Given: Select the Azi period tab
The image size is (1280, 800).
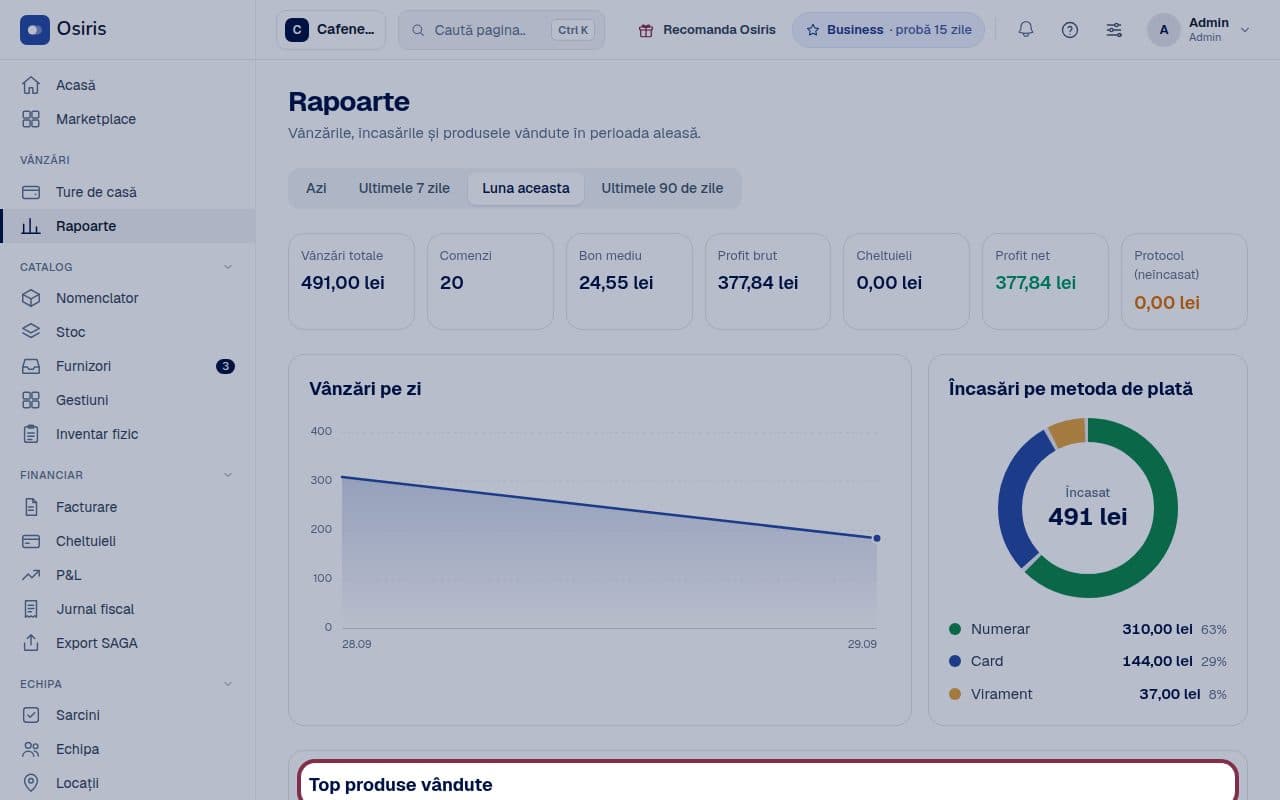Looking at the screenshot, I should coord(316,188).
